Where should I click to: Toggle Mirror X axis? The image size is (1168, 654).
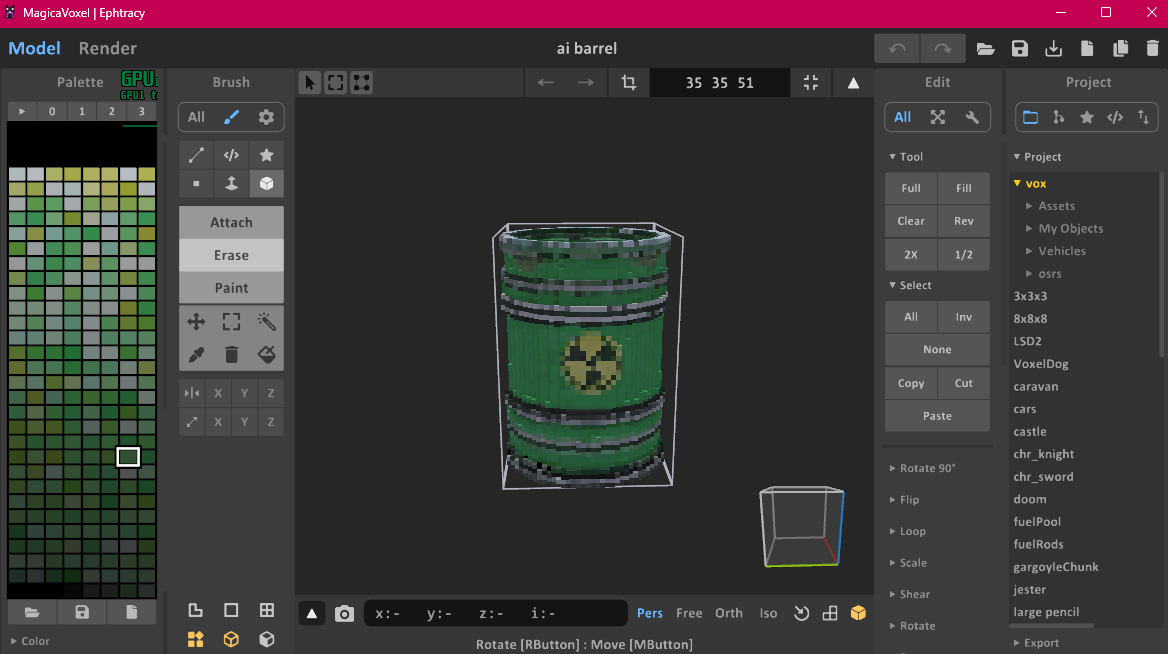click(x=218, y=393)
